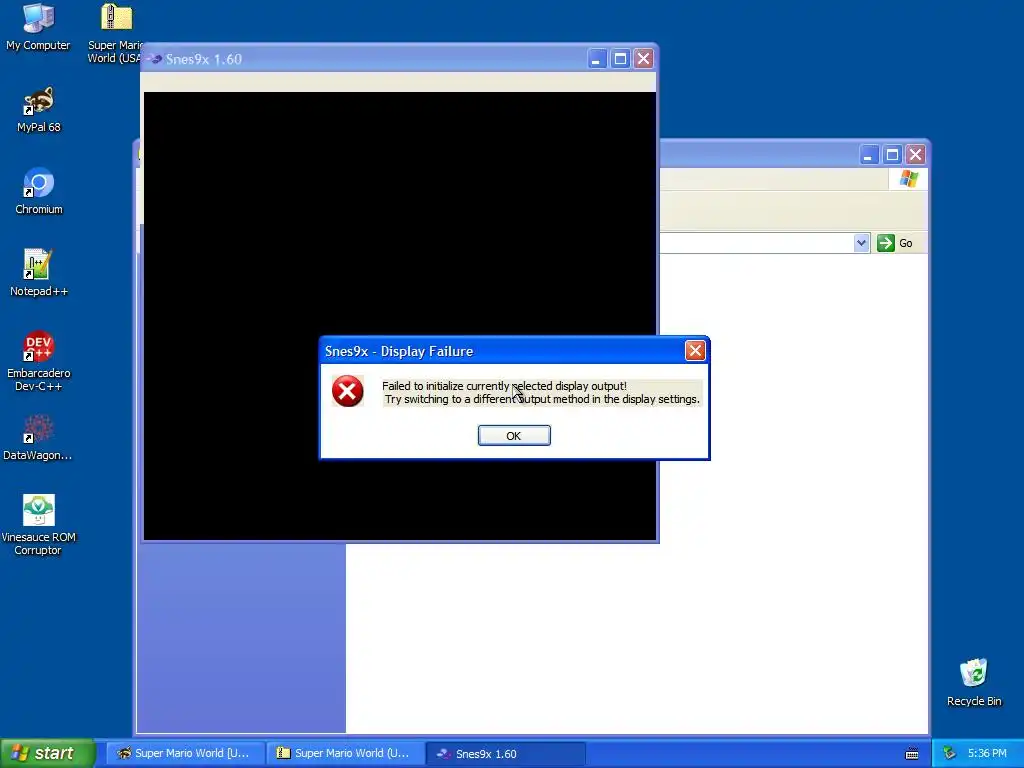Close the Snes9x Display Failure dialog
1024x768 pixels.
pyautogui.click(x=695, y=351)
